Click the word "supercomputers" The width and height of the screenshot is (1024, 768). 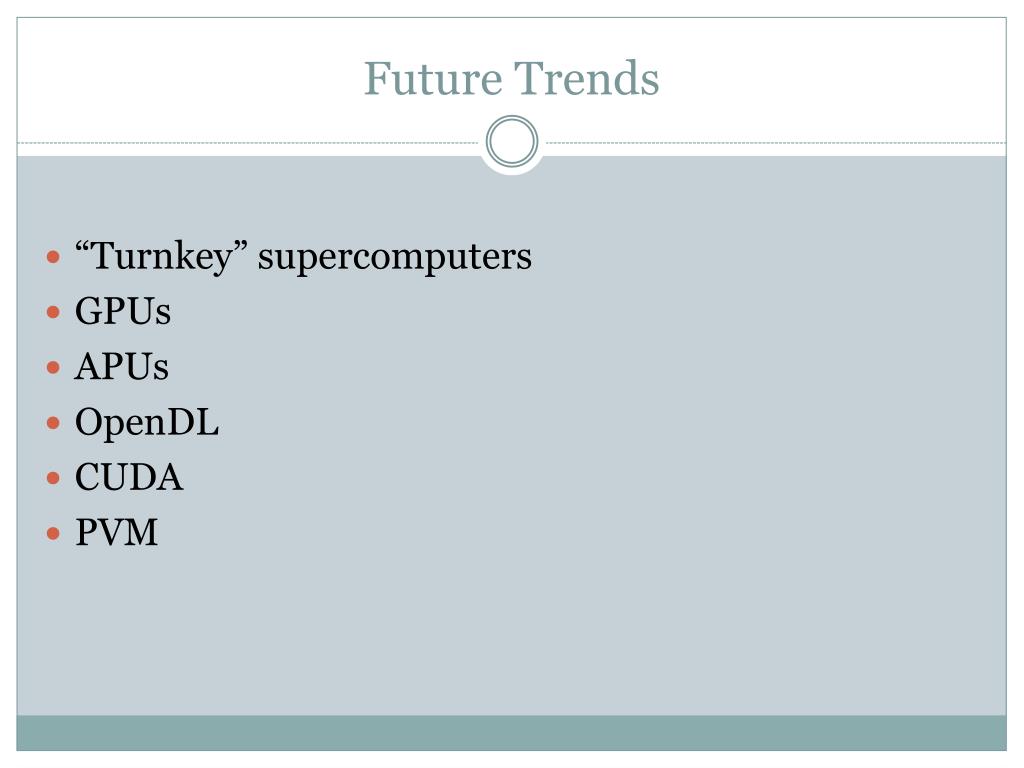pos(394,257)
